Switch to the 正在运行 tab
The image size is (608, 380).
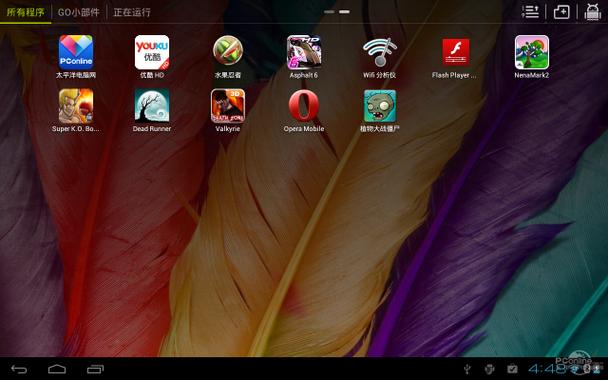(132, 12)
